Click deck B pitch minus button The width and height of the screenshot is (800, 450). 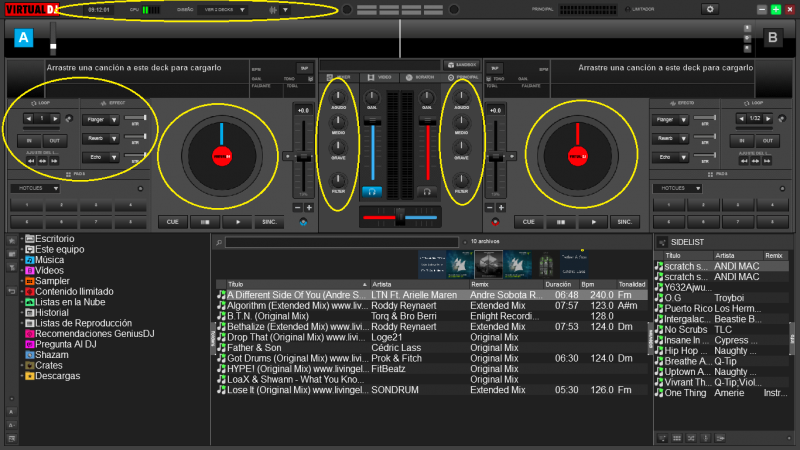[x=490, y=208]
